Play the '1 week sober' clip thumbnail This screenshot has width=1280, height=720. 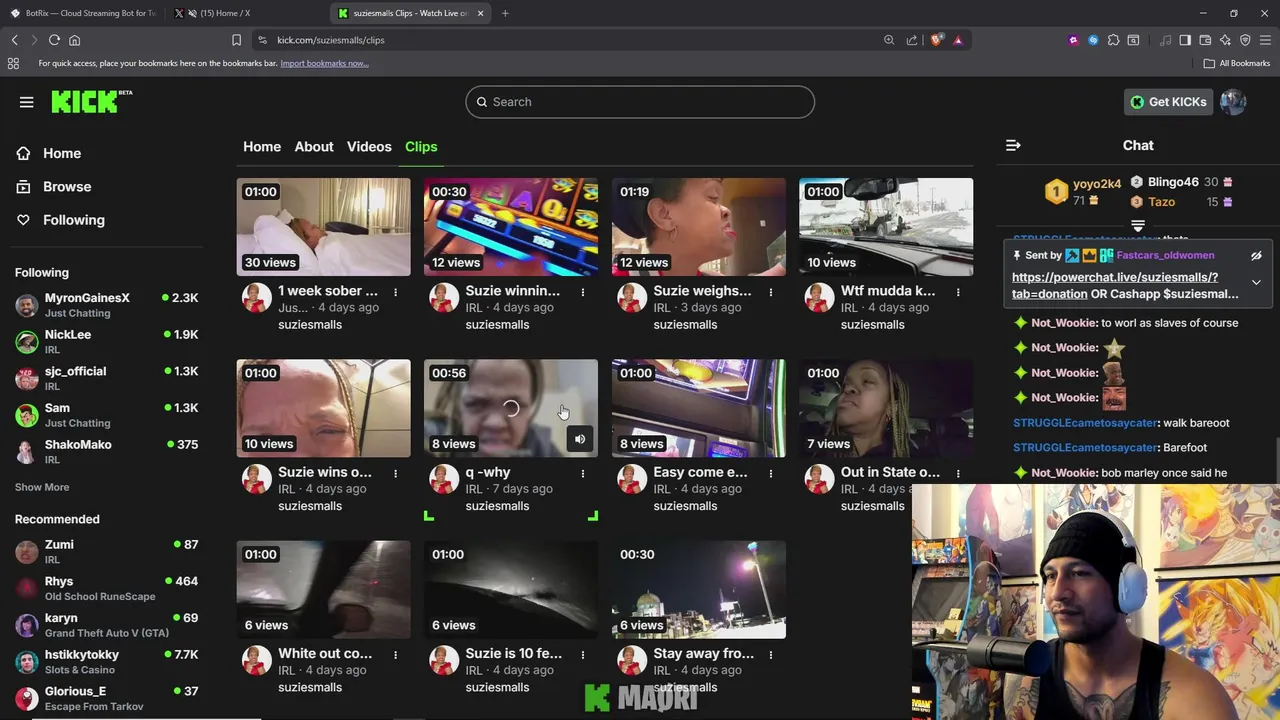click(x=323, y=227)
